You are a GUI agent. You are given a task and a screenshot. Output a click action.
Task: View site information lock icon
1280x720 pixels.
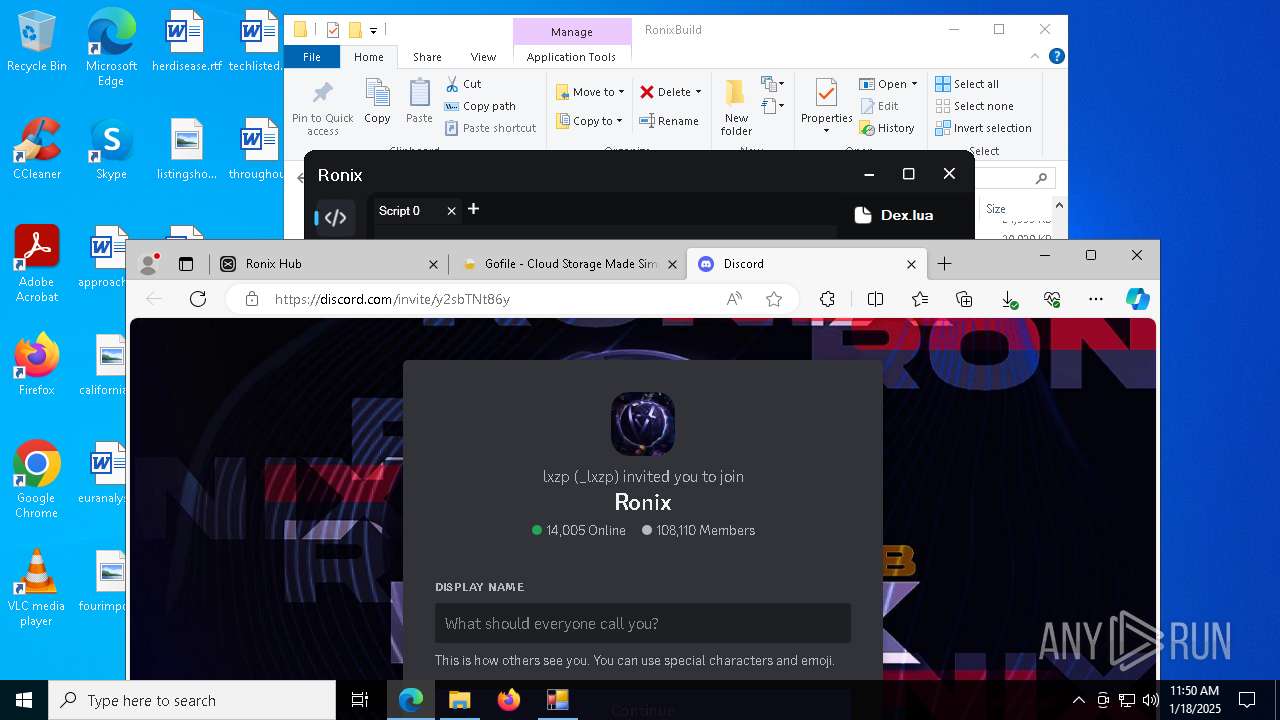pyautogui.click(x=252, y=299)
